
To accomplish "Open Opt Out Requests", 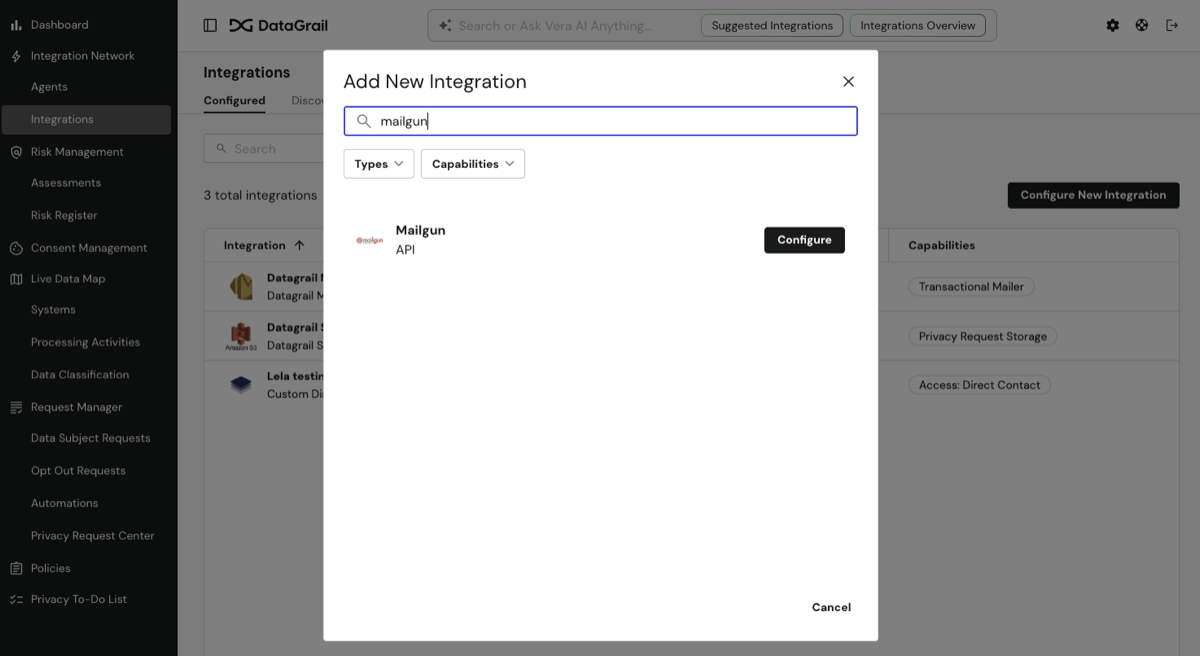I will tap(78, 471).
